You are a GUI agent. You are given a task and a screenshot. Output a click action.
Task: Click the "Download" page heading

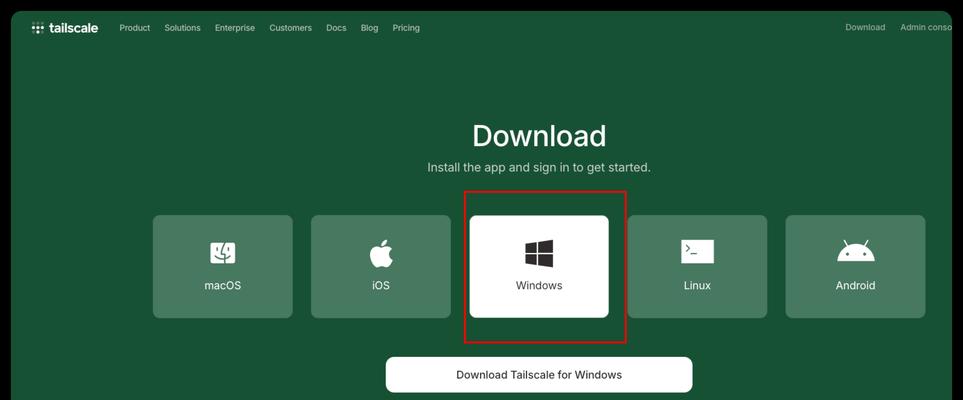pos(539,136)
